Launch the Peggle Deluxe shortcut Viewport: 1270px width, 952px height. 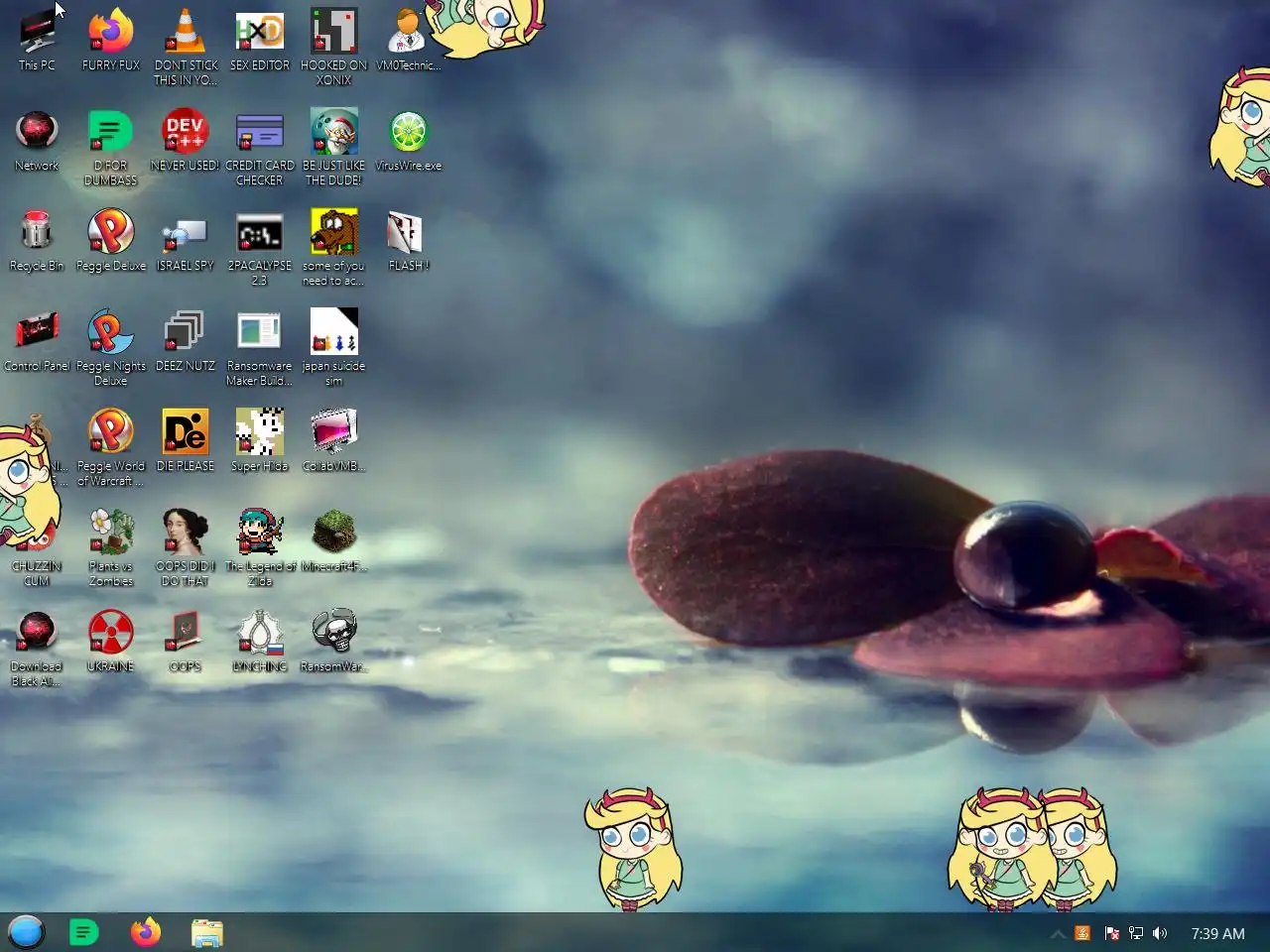coord(111,241)
